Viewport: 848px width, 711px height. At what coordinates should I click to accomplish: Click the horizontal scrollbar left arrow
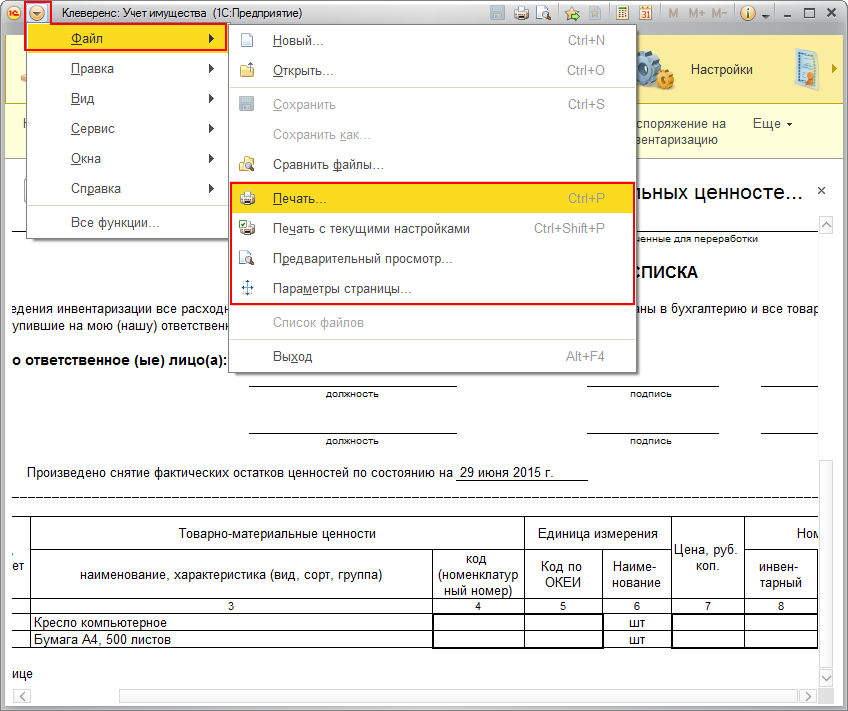pos(22,696)
